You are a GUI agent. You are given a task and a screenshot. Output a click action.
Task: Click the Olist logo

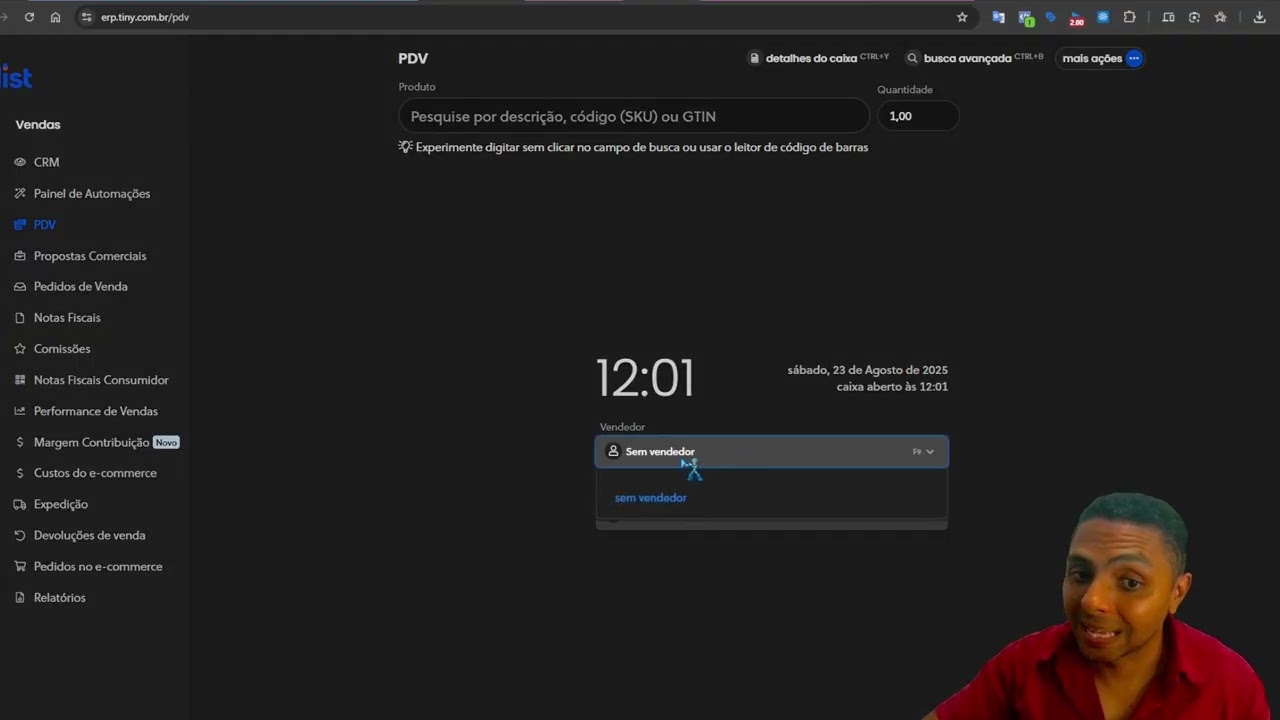[x=16, y=77]
